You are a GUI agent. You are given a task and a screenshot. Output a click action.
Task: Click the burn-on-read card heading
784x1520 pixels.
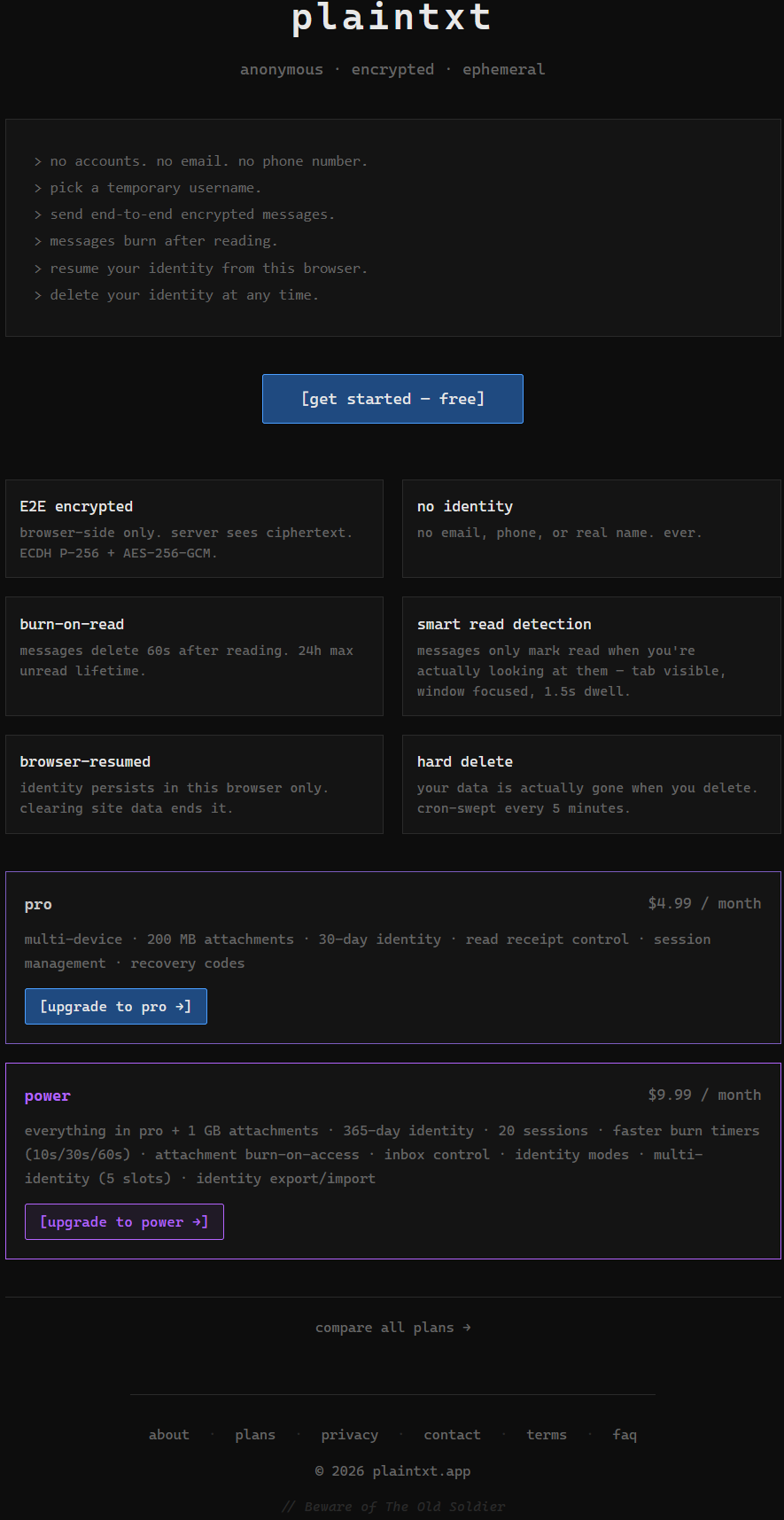click(72, 624)
